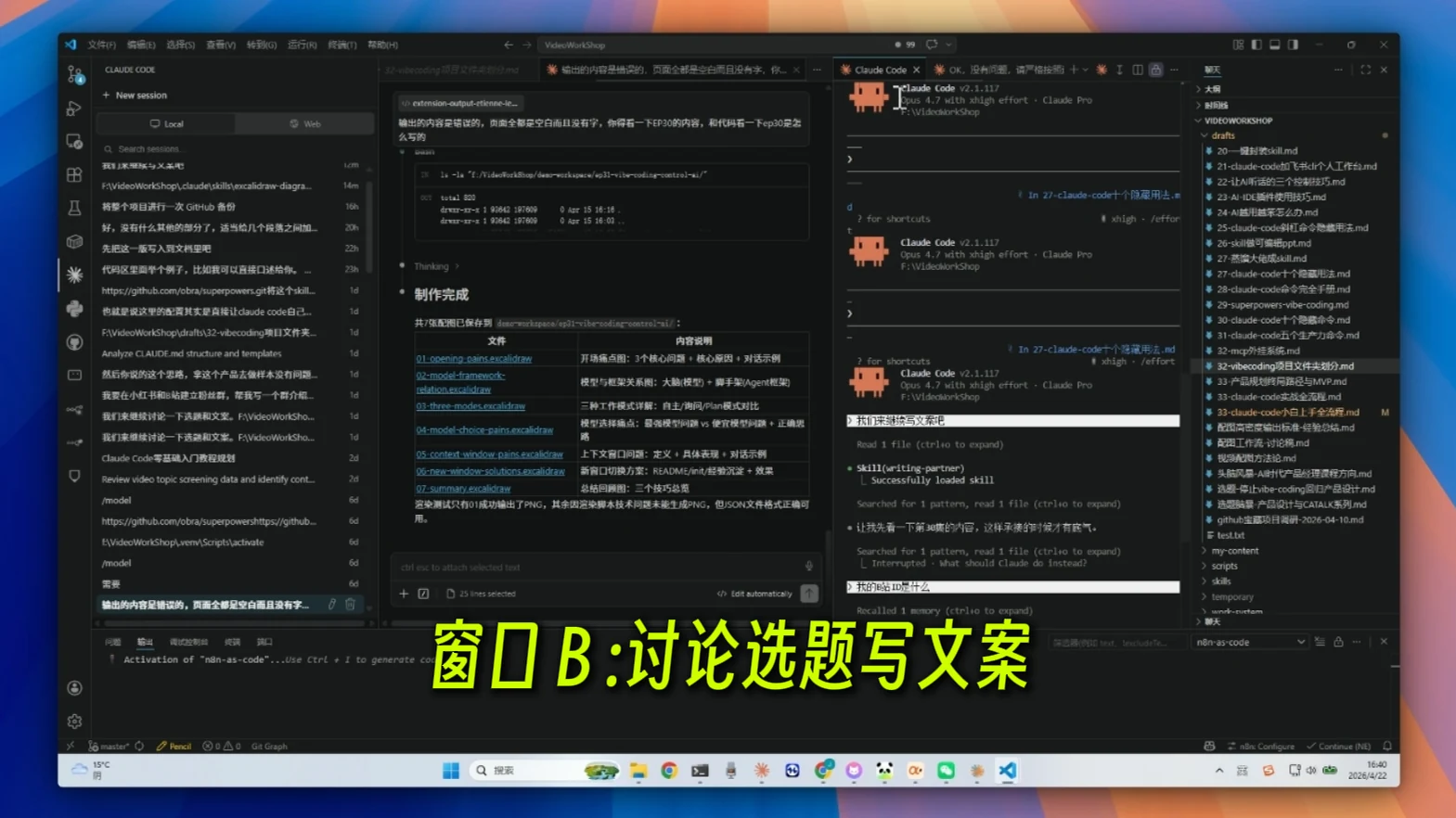1456x818 pixels.
Task: Toggle Edit automatically mode
Action: pos(754,594)
